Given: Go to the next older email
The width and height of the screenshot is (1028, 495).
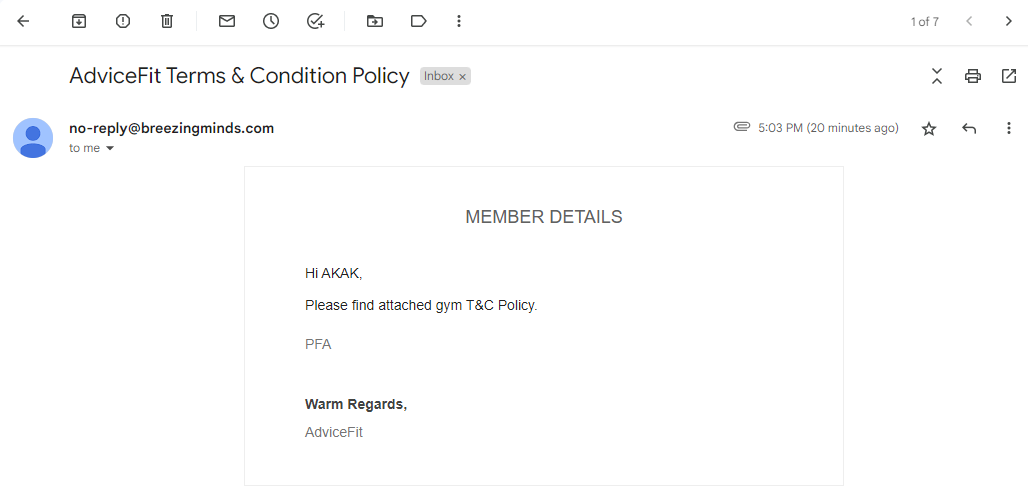Looking at the screenshot, I should click(1009, 21).
